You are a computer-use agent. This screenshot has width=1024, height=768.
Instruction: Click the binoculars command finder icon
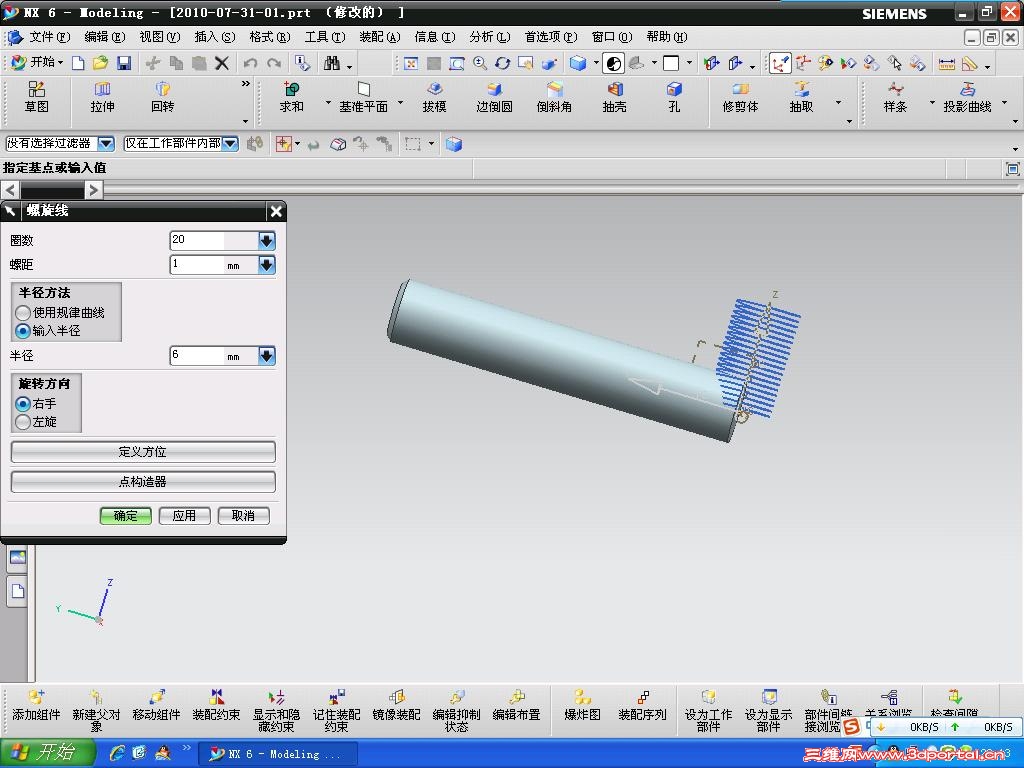(332, 63)
